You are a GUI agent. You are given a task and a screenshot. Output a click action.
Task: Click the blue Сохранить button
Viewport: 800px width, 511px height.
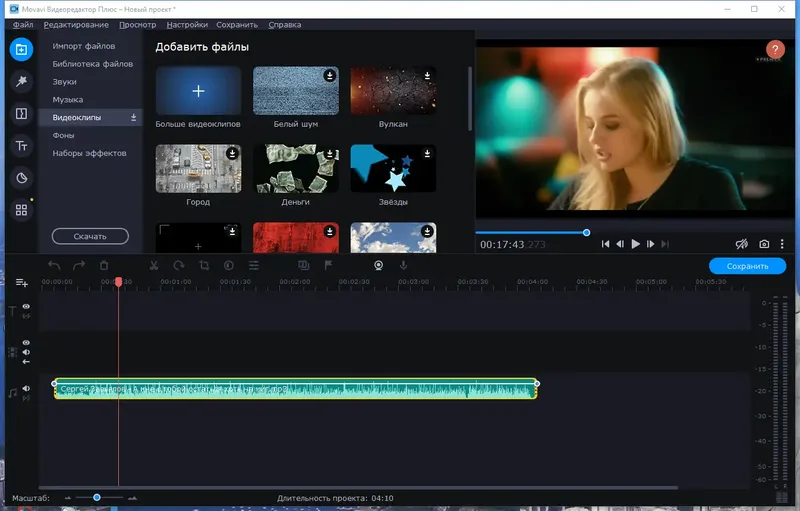pos(747,266)
